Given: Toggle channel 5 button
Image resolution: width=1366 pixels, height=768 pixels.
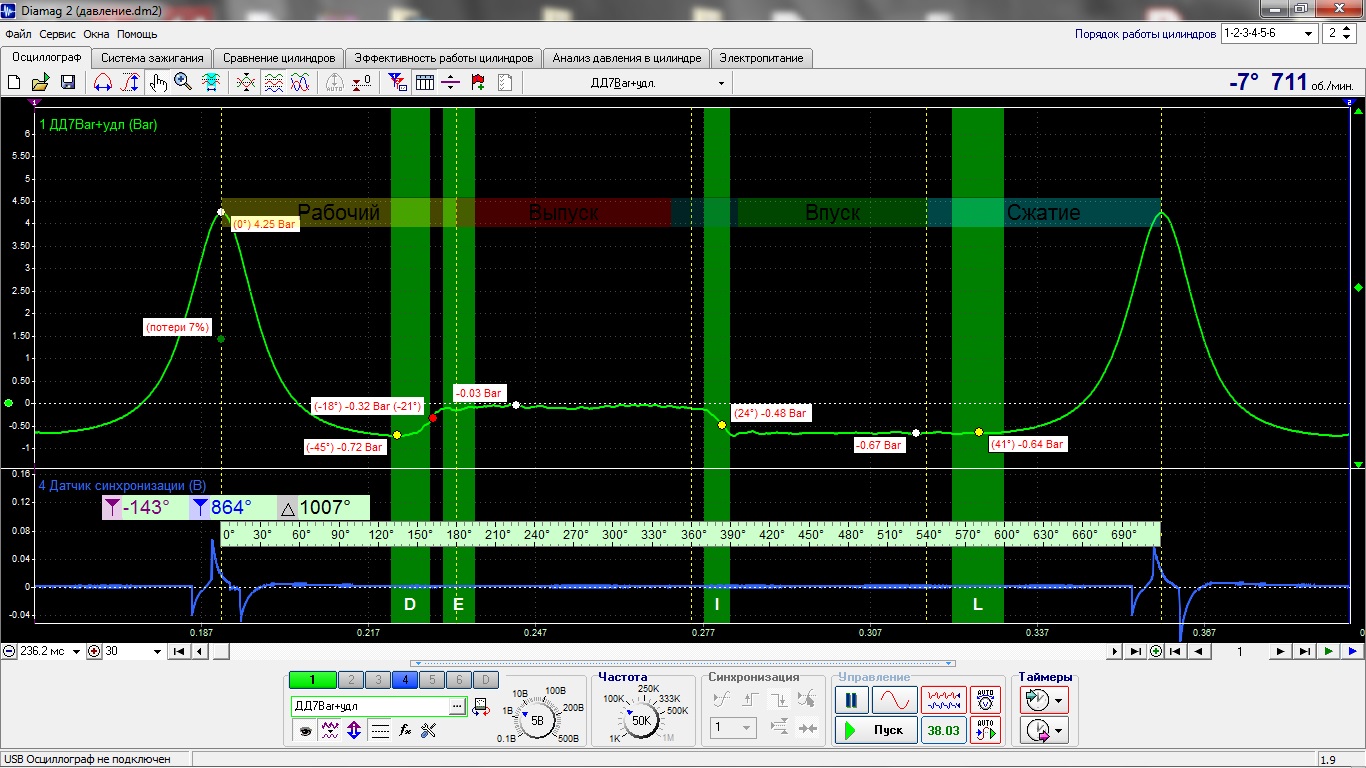Looking at the screenshot, I should [432, 680].
